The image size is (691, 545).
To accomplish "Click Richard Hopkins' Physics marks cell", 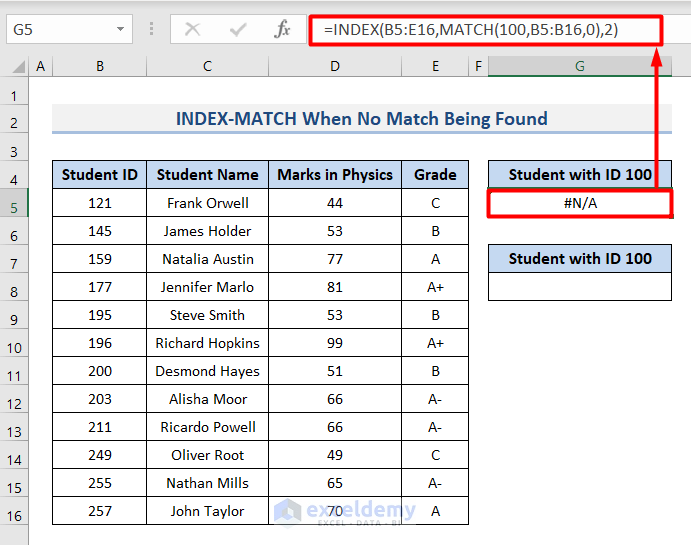I will [x=334, y=343].
